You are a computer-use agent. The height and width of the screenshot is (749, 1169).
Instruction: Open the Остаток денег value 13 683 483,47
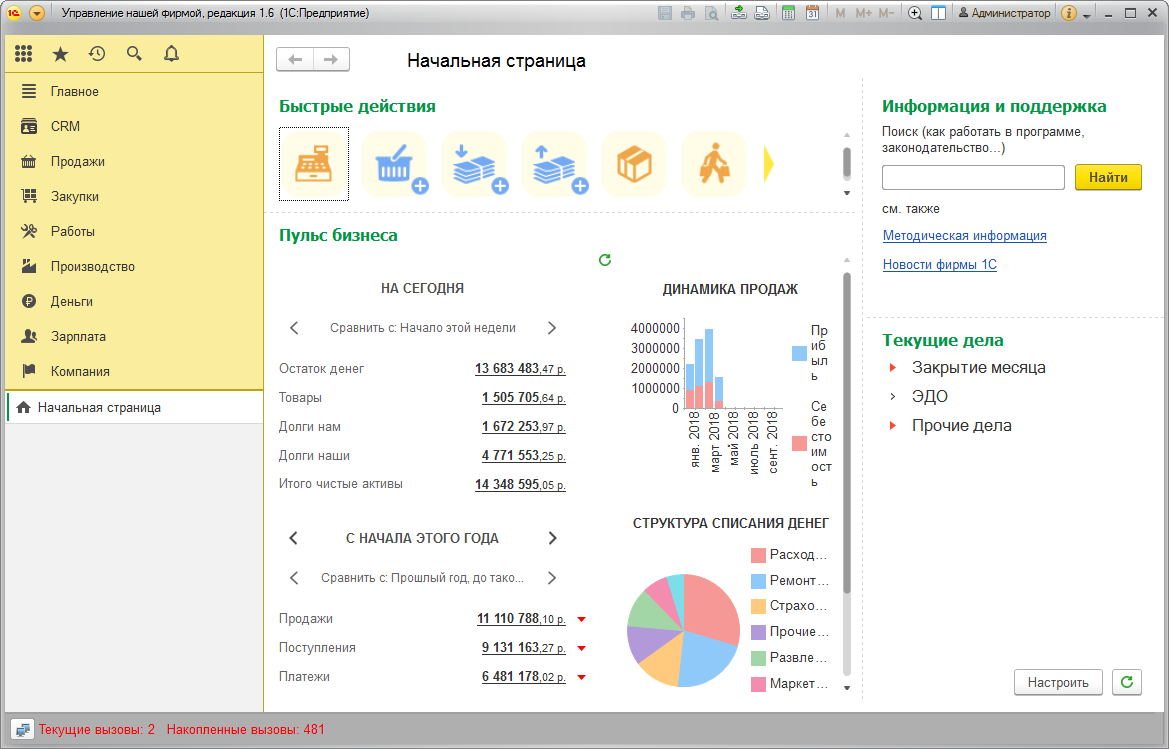pos(520,369)
